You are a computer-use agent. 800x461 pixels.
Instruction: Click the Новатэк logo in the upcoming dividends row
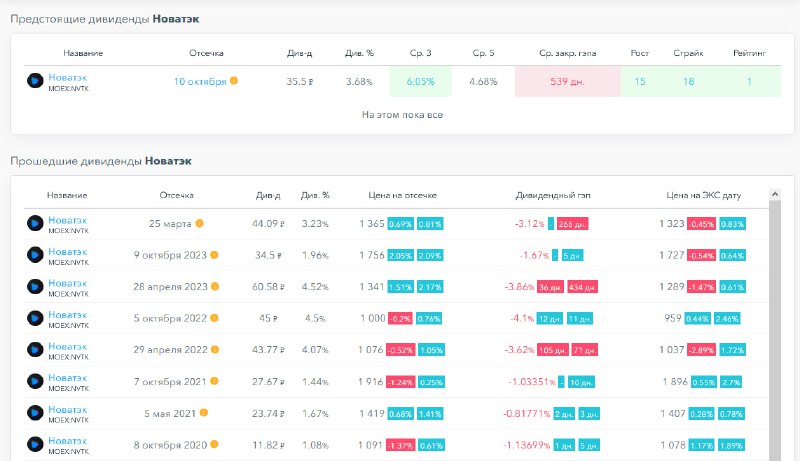35,81
